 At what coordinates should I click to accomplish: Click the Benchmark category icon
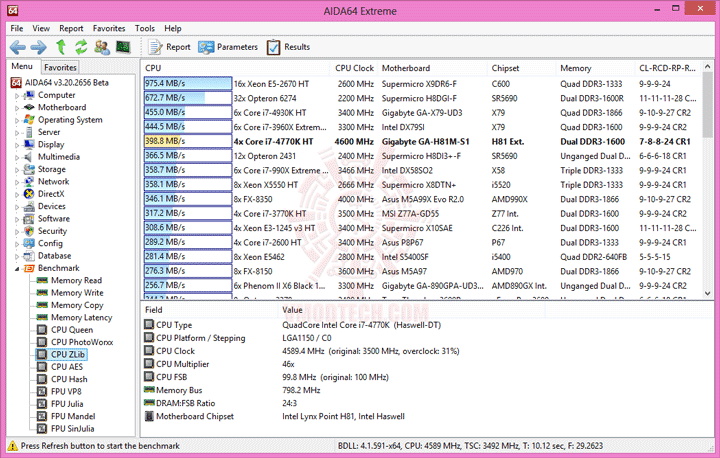coord(29,268)
